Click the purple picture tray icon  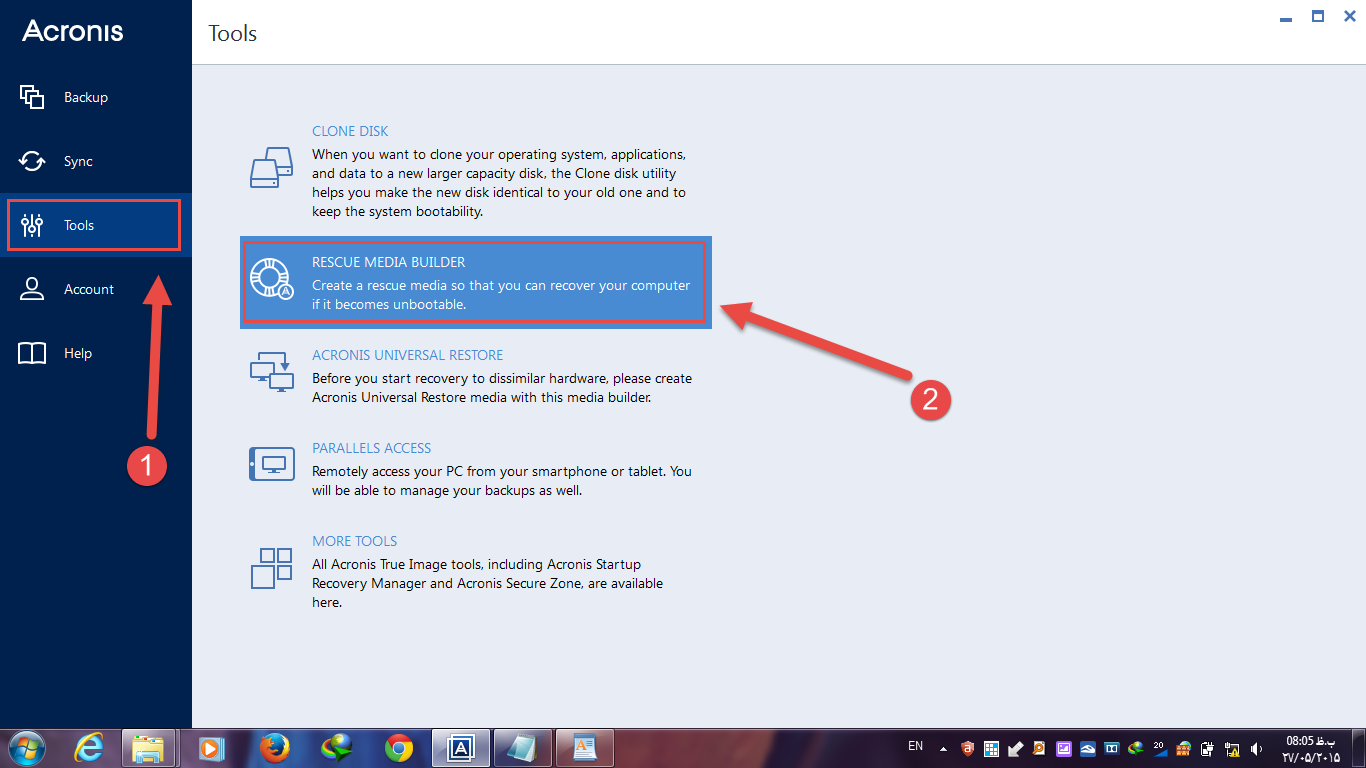tap(1064, 748)
